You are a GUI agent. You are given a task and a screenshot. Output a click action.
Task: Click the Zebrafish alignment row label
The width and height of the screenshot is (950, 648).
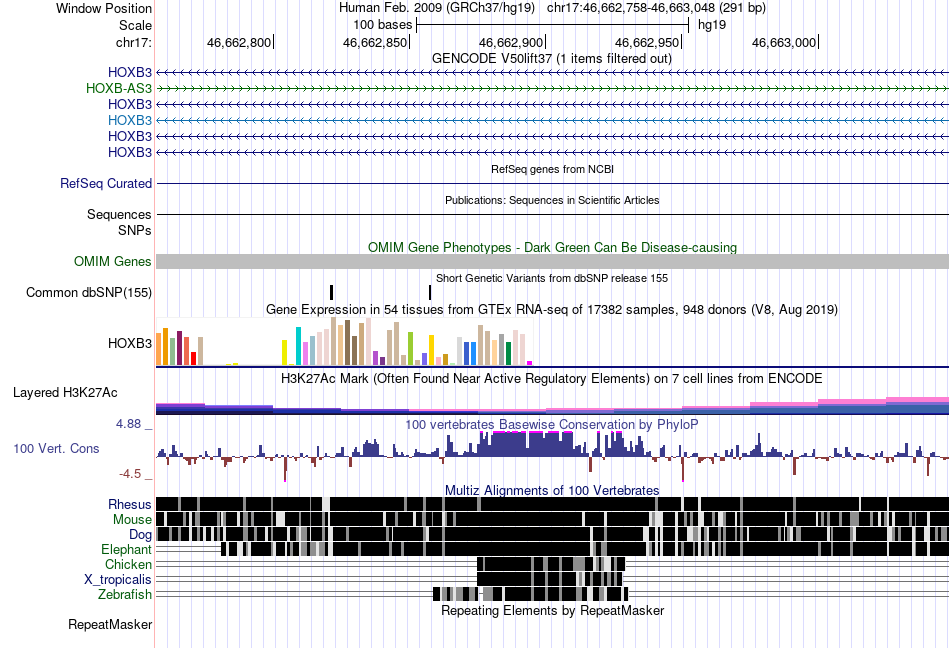(125, 595)
